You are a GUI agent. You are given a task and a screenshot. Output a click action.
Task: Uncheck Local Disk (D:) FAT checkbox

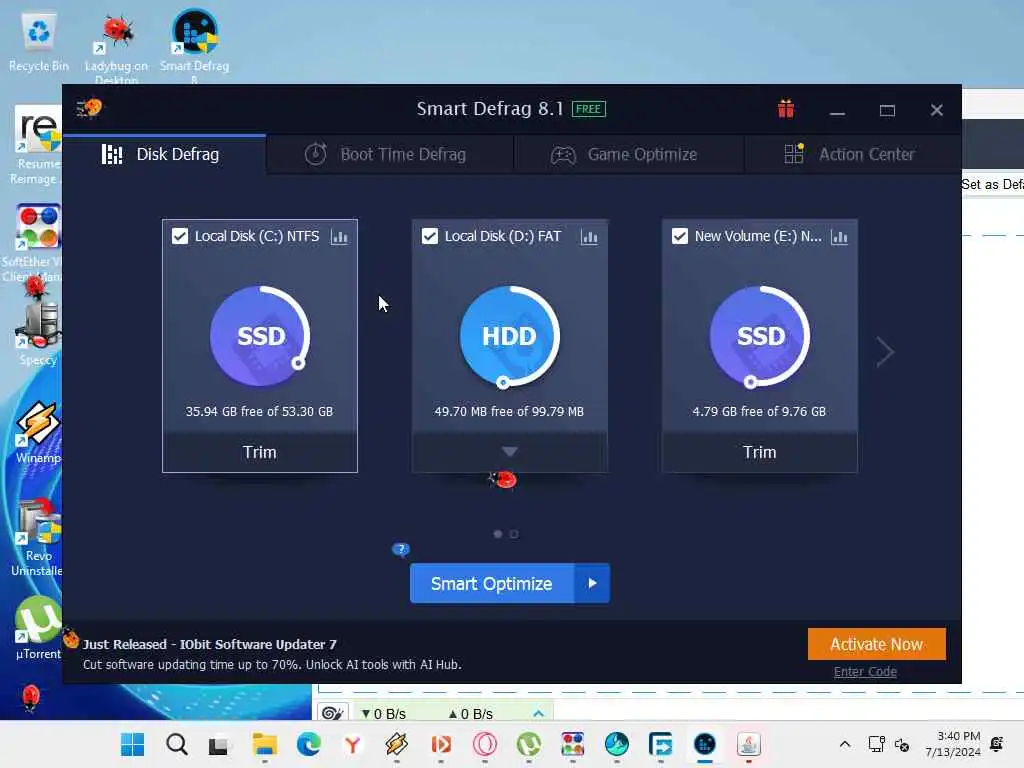pos(430,236)
